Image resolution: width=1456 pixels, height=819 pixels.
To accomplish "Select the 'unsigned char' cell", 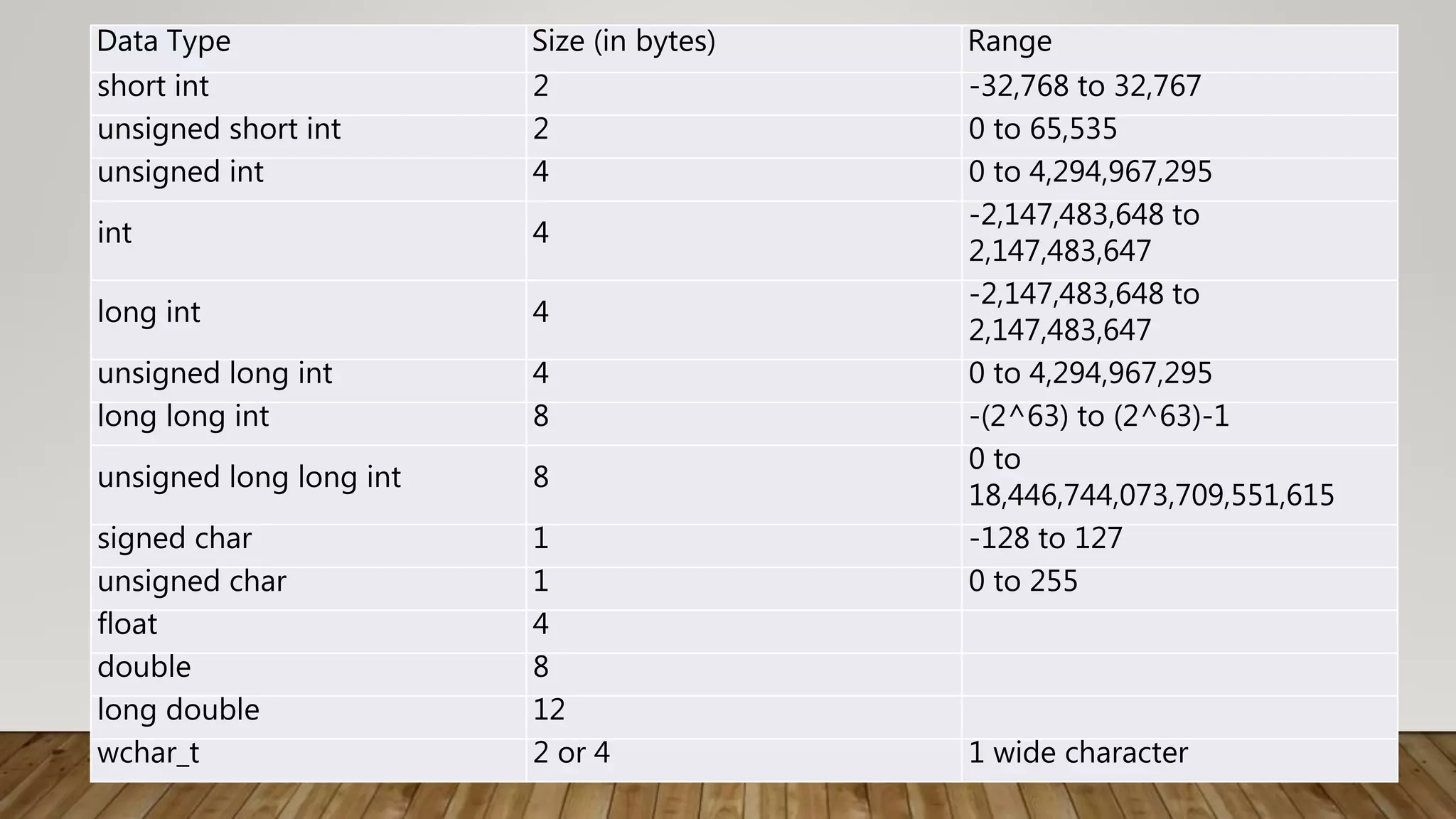I will coord(308,589).
